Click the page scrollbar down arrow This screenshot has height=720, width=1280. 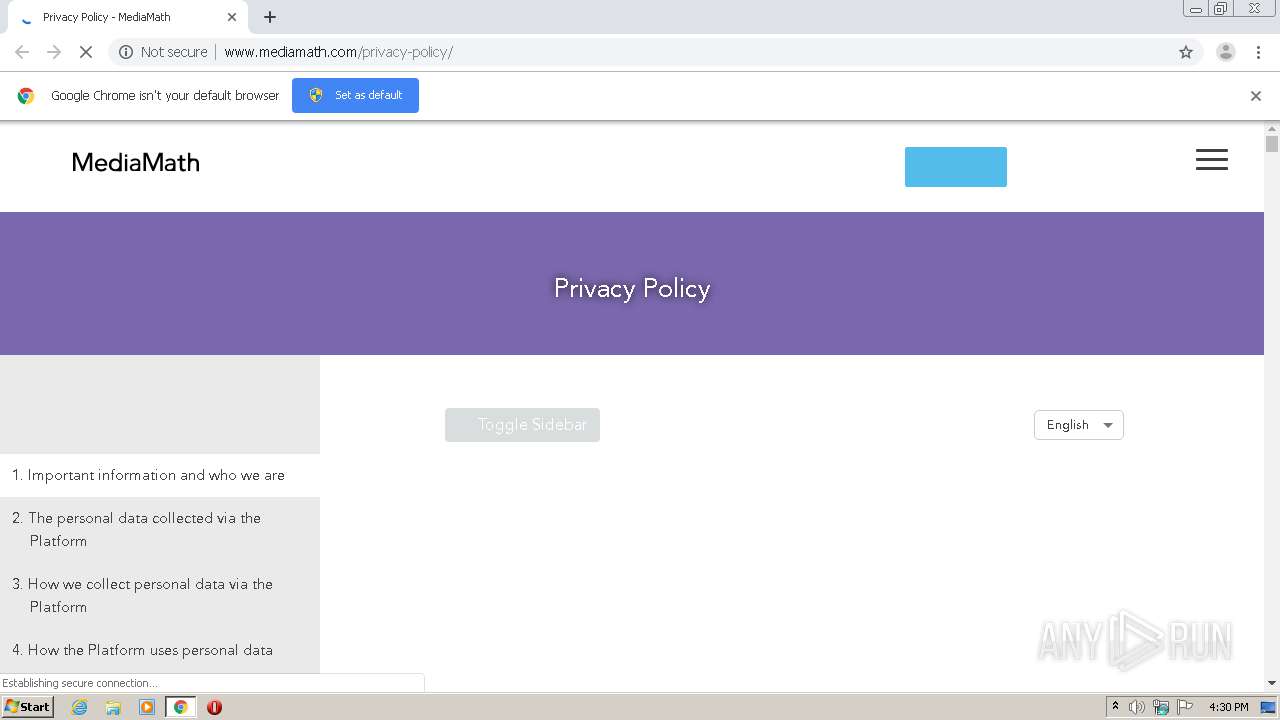[1272, 683]
